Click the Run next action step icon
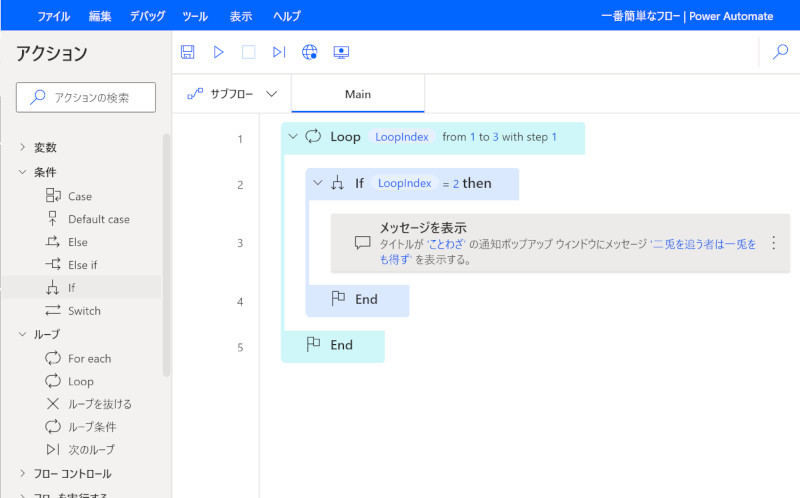 tap(279, 52)
